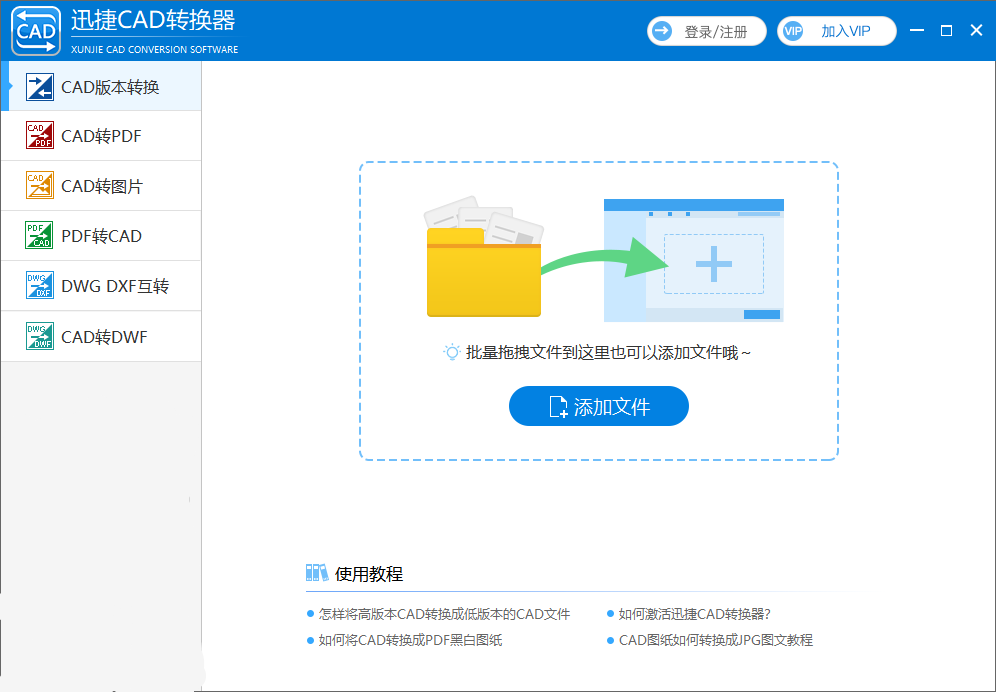Click the VIP badge icon on 加入VIP button
This screenshot has width=996, height=692.
[x=795, y=31]
